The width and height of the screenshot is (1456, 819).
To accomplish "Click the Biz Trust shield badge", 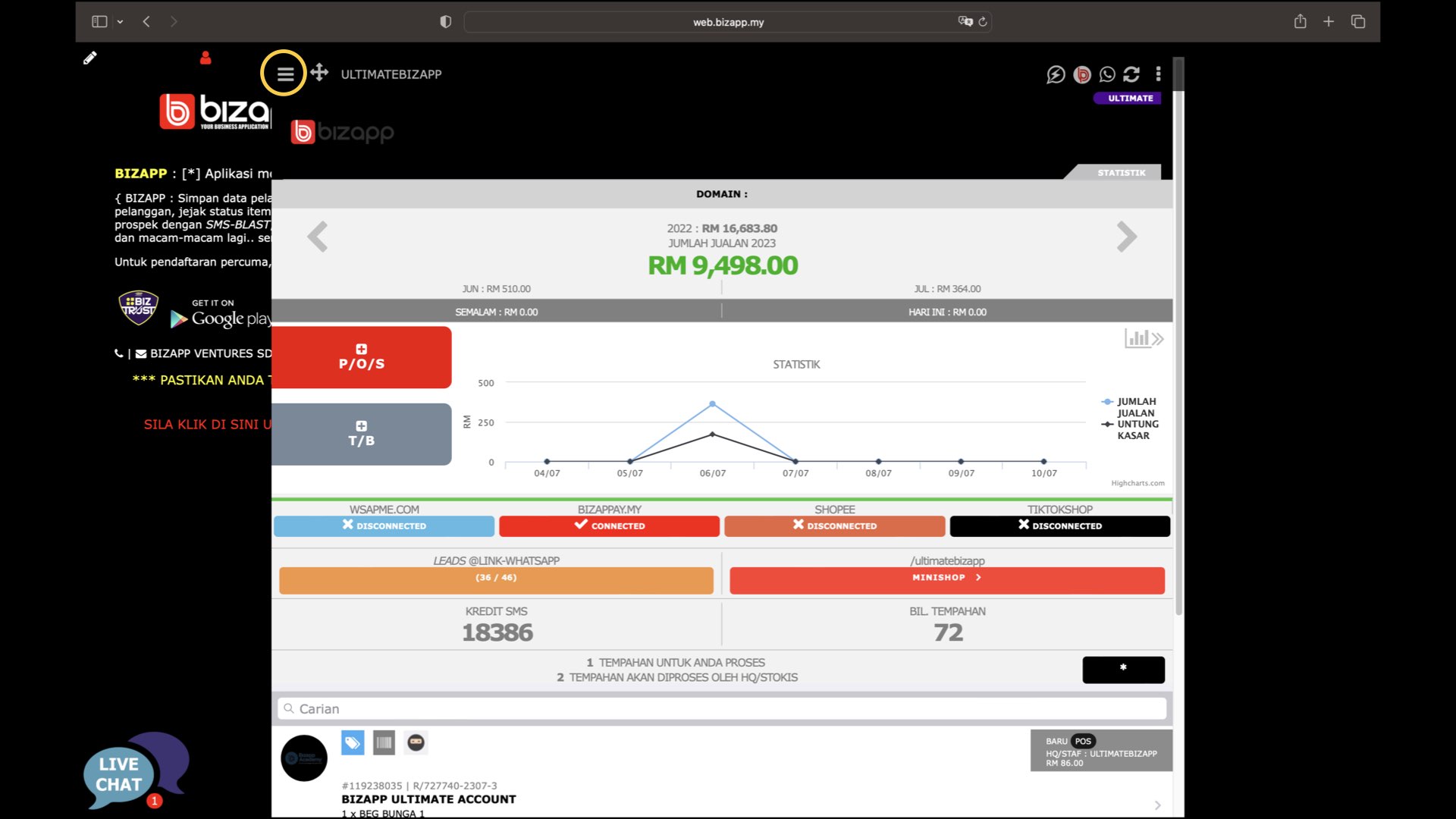I will point(139,307).
